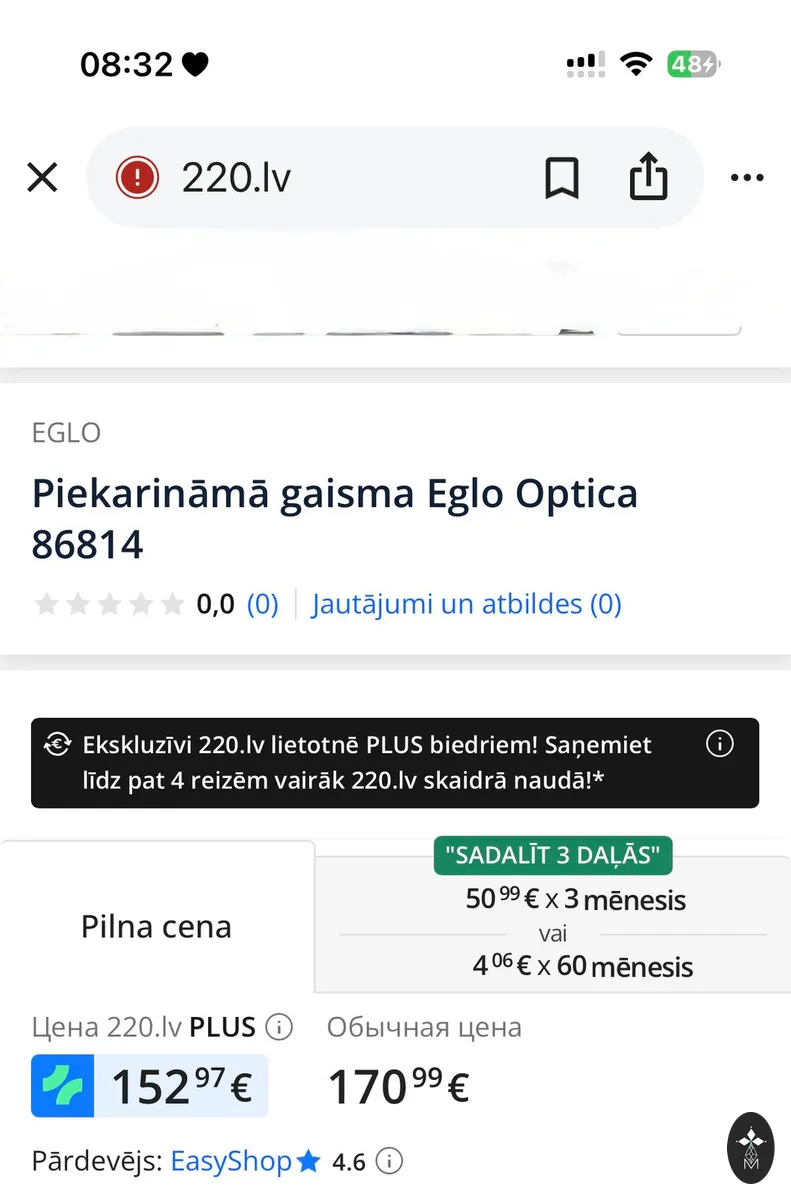This screenshot has width=791, height=1200.
Task: Open info icon in PLUS members banner
Action: coord(719,744)
